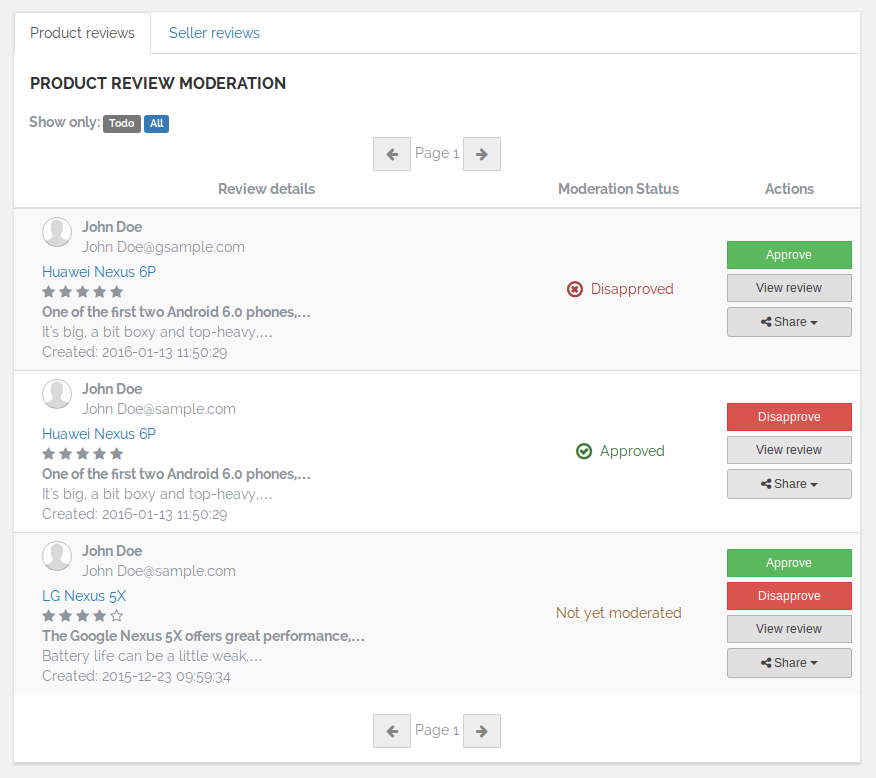Screen dimensions: 876x778
Task: Click the Actions column header
Action: [789, 189]
